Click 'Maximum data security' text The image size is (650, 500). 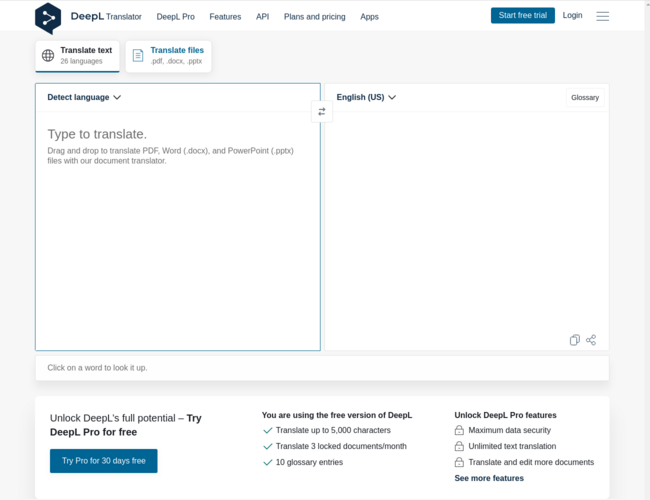(509, 430)
